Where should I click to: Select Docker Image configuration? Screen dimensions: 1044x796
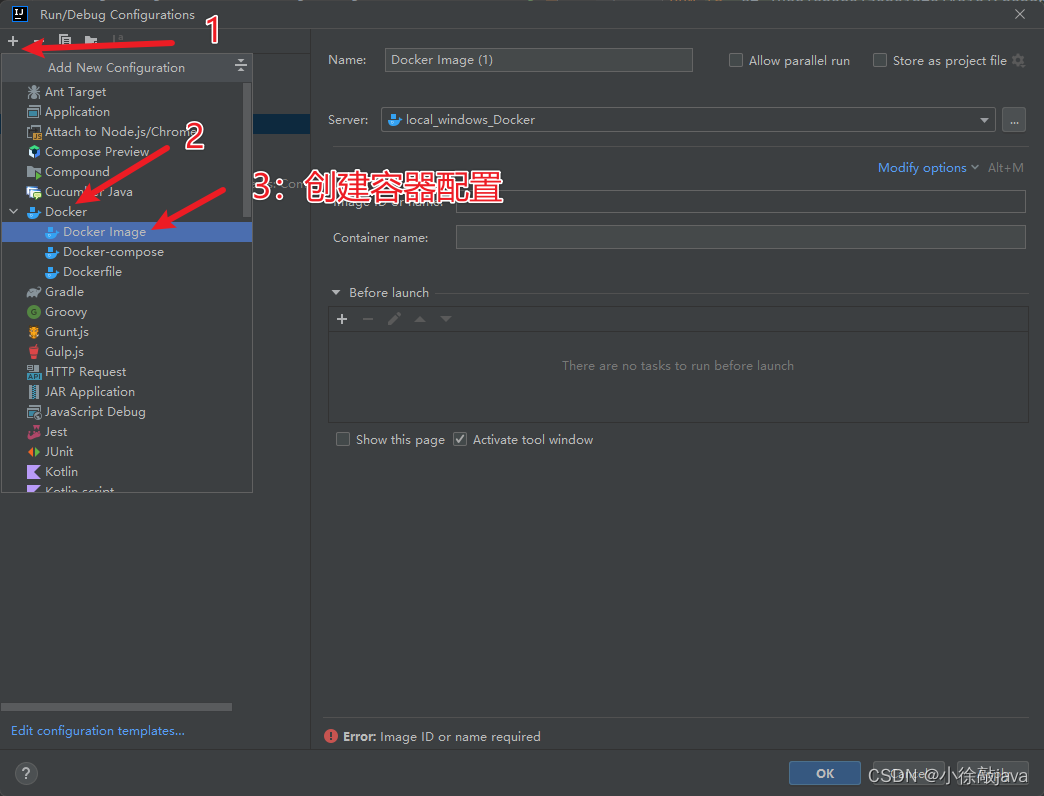127,232
